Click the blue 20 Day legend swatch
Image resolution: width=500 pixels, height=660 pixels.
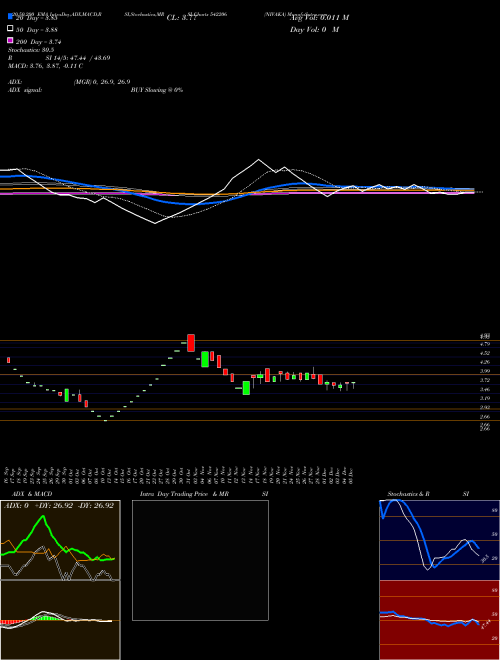(x=10, y=17)
